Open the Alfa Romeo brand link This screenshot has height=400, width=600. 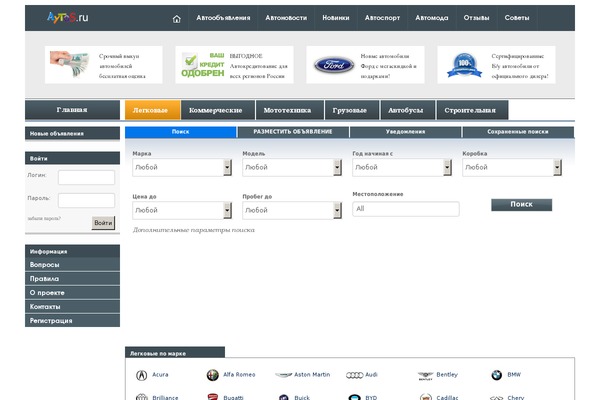(x=239, y=375)
